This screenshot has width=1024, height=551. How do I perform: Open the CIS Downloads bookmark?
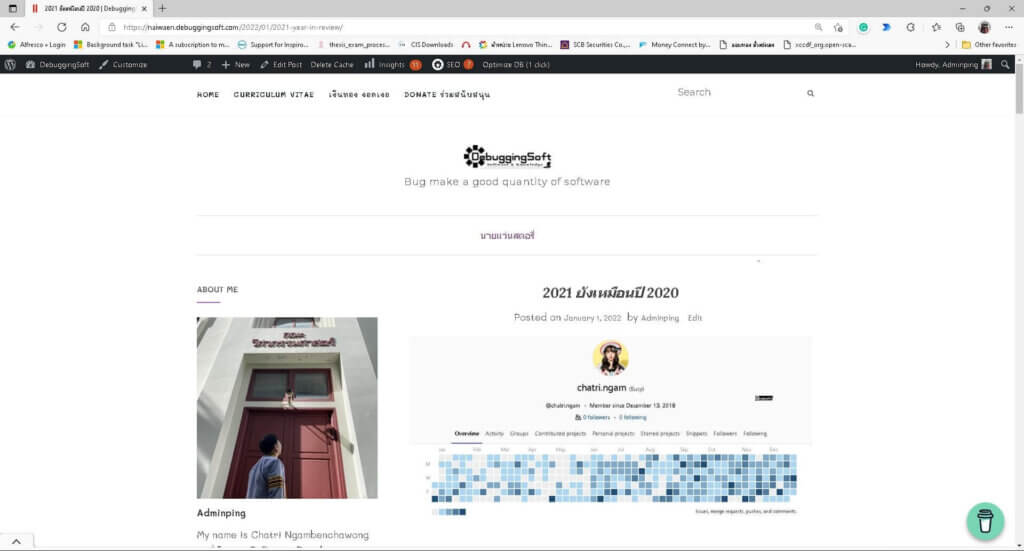coord(425,45)
